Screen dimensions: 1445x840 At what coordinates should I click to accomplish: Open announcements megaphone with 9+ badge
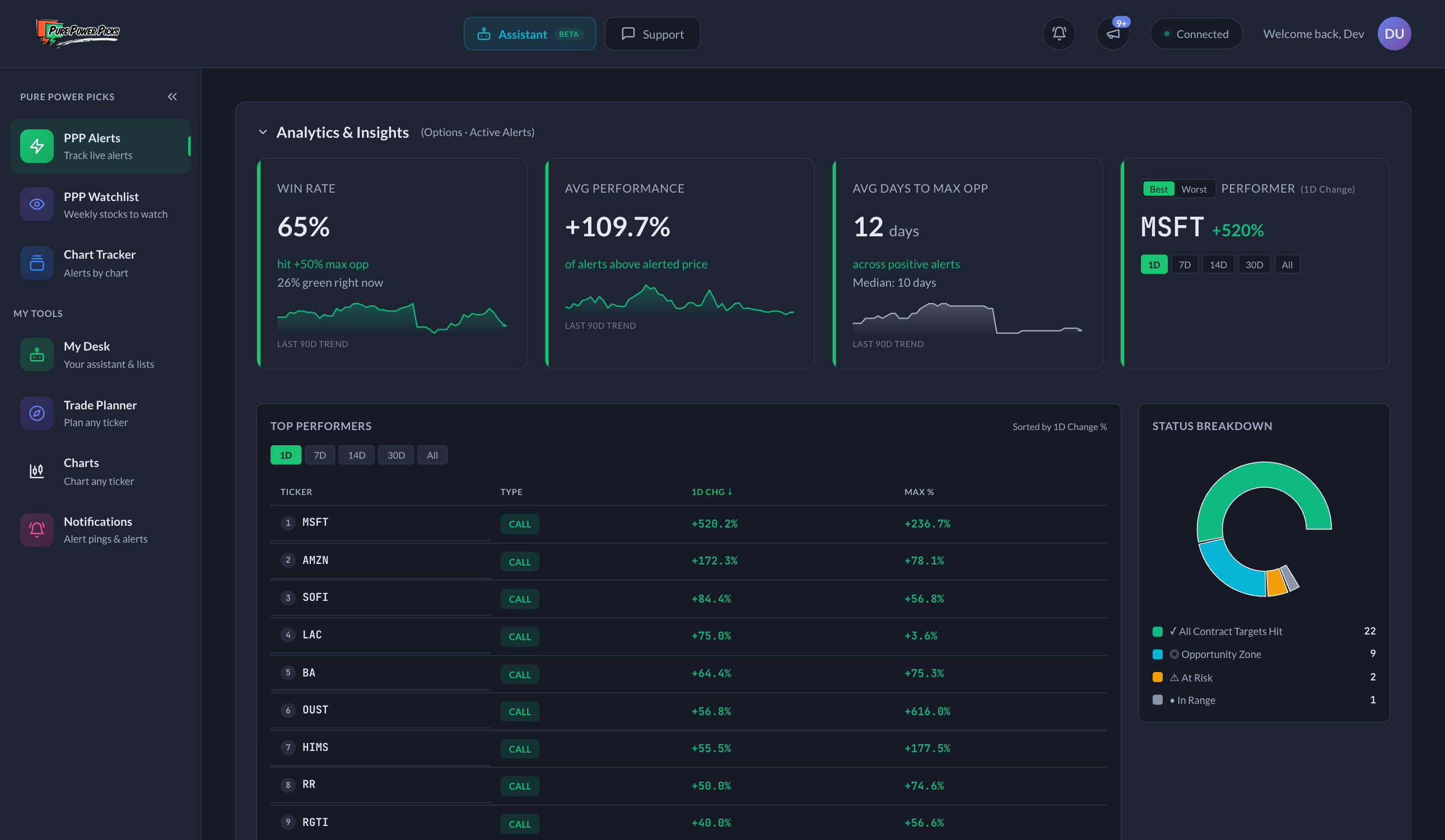[x=1113, y=34]
